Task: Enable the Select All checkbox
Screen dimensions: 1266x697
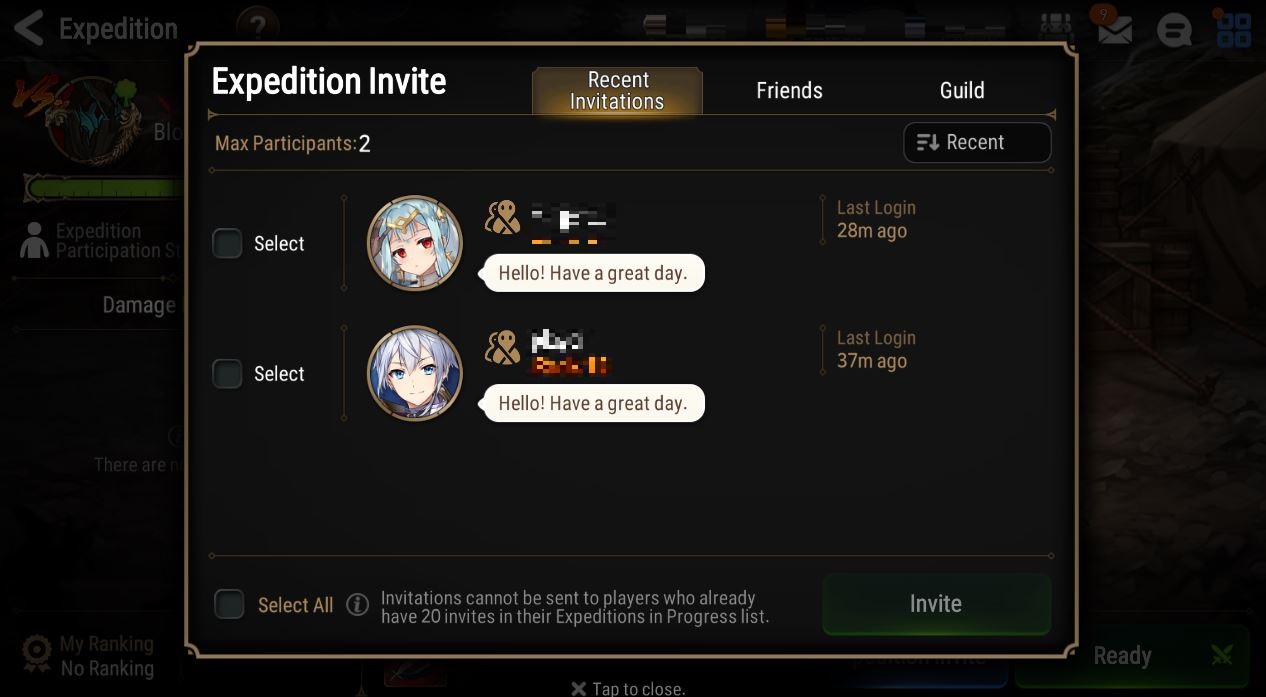Action: coord(229,604)
